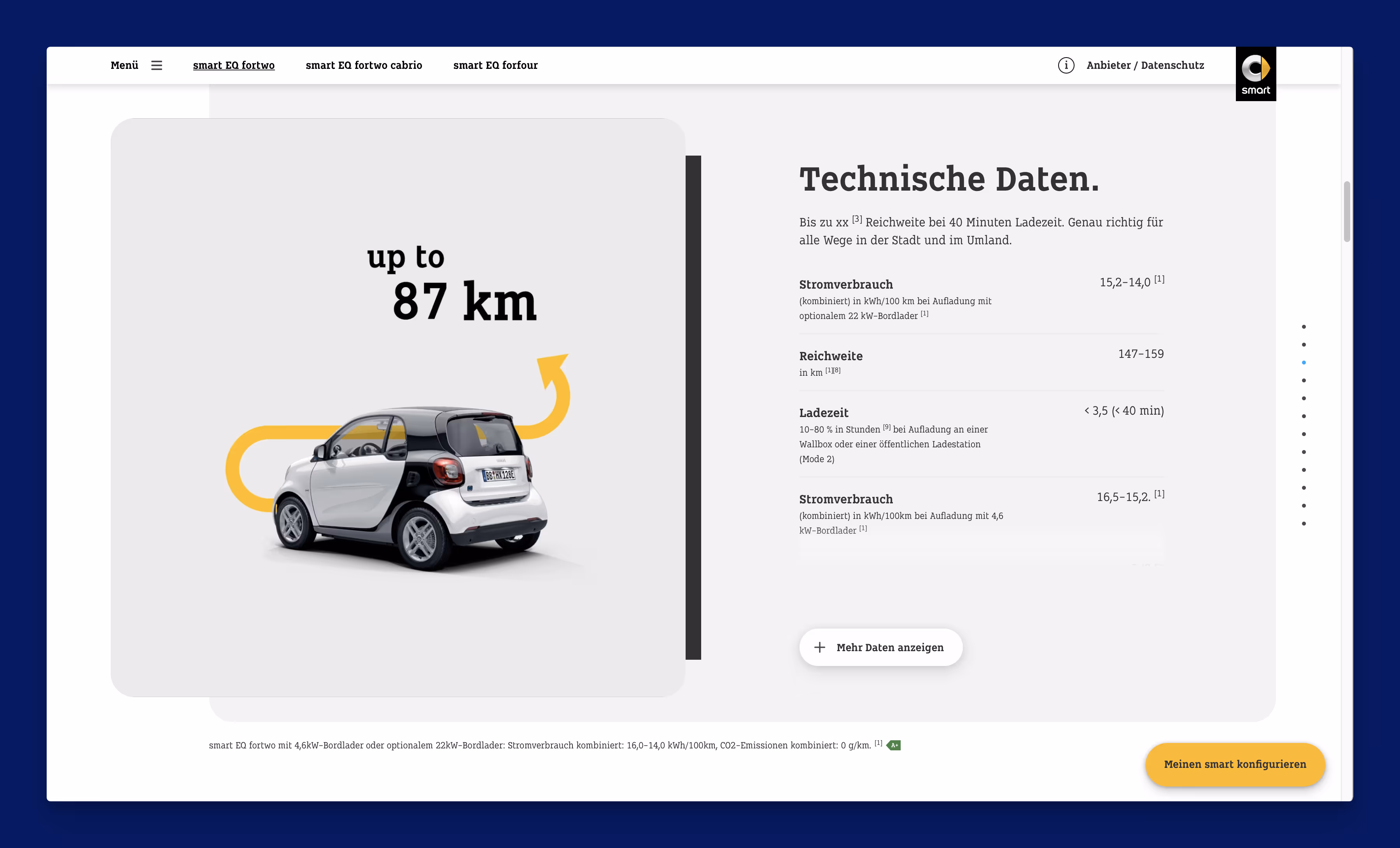
Task: Click the smart logo in the top right corner
Action: pyautogui.click(x=1256, y=74)
